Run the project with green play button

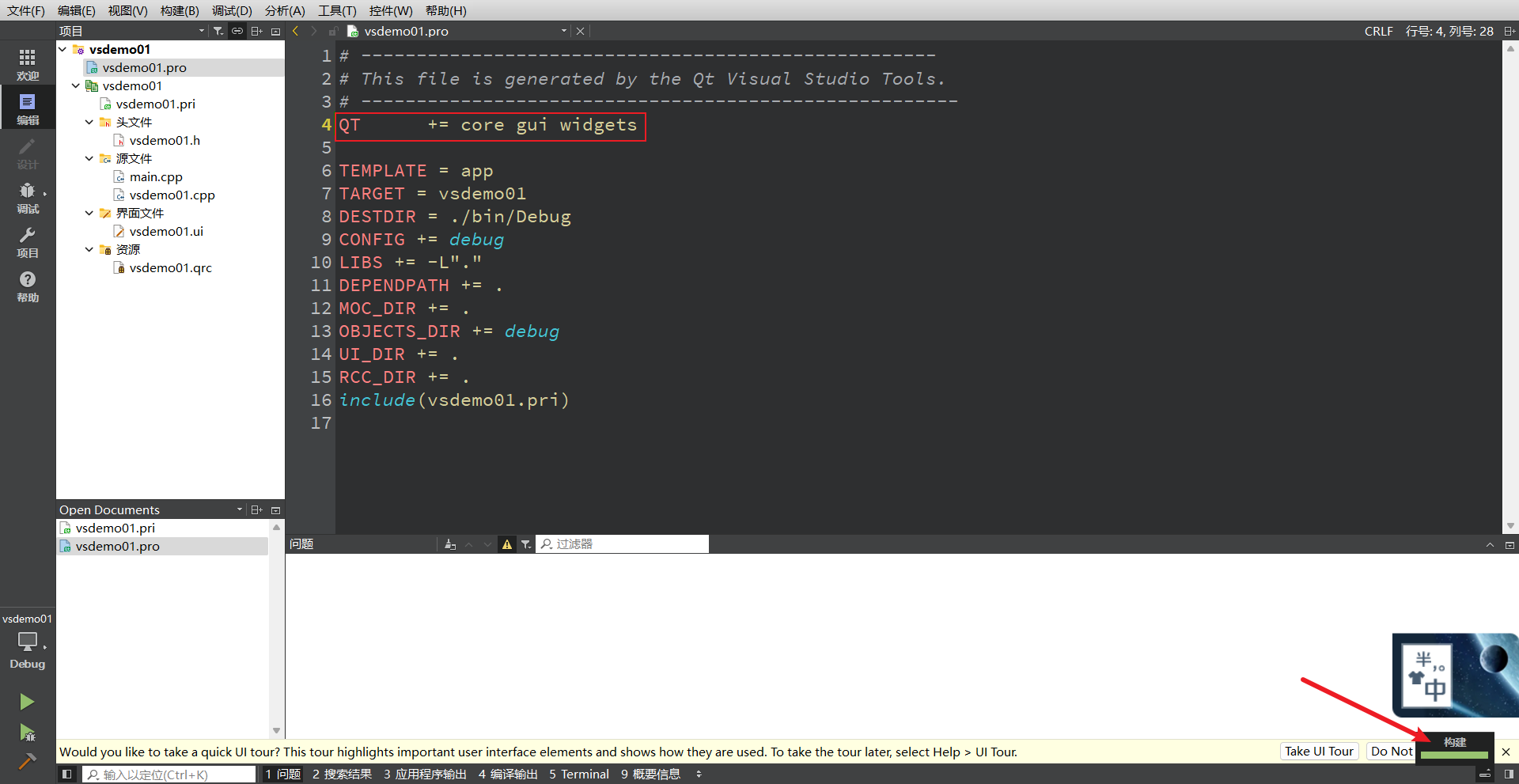[x=27, y=702]
